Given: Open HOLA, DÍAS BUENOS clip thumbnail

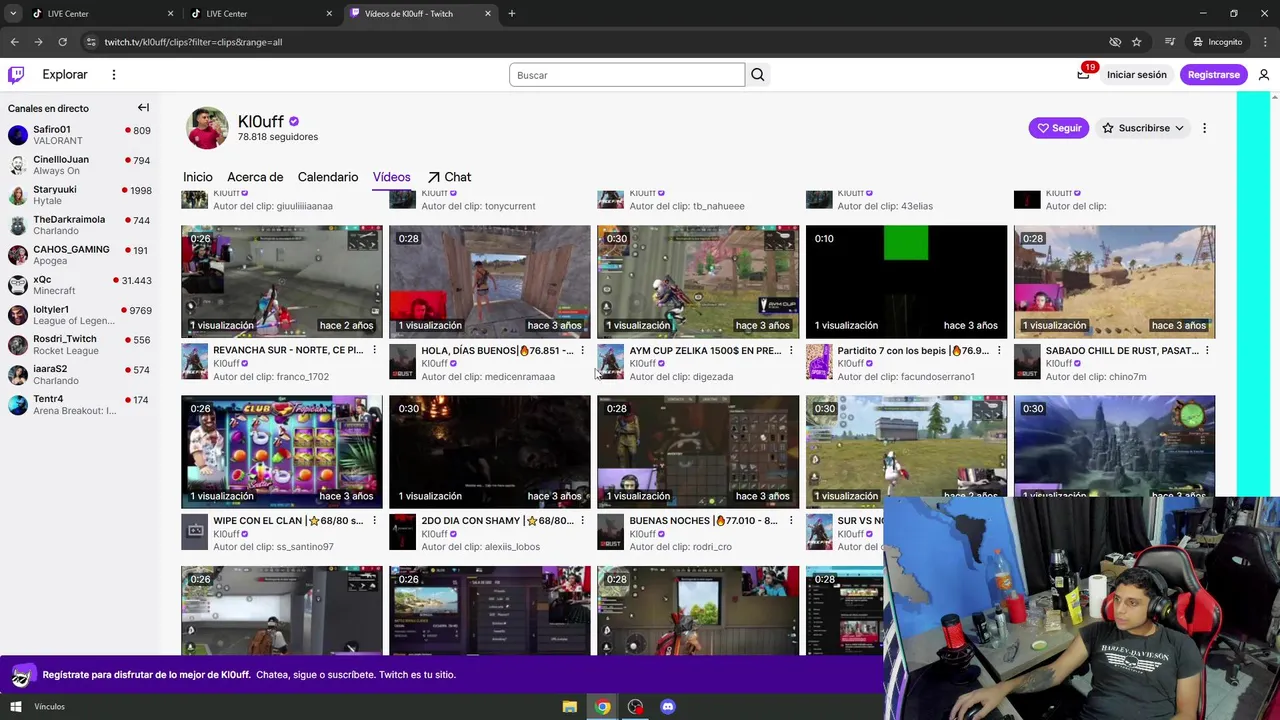Looking at the screenshot, I should [490, 282].
